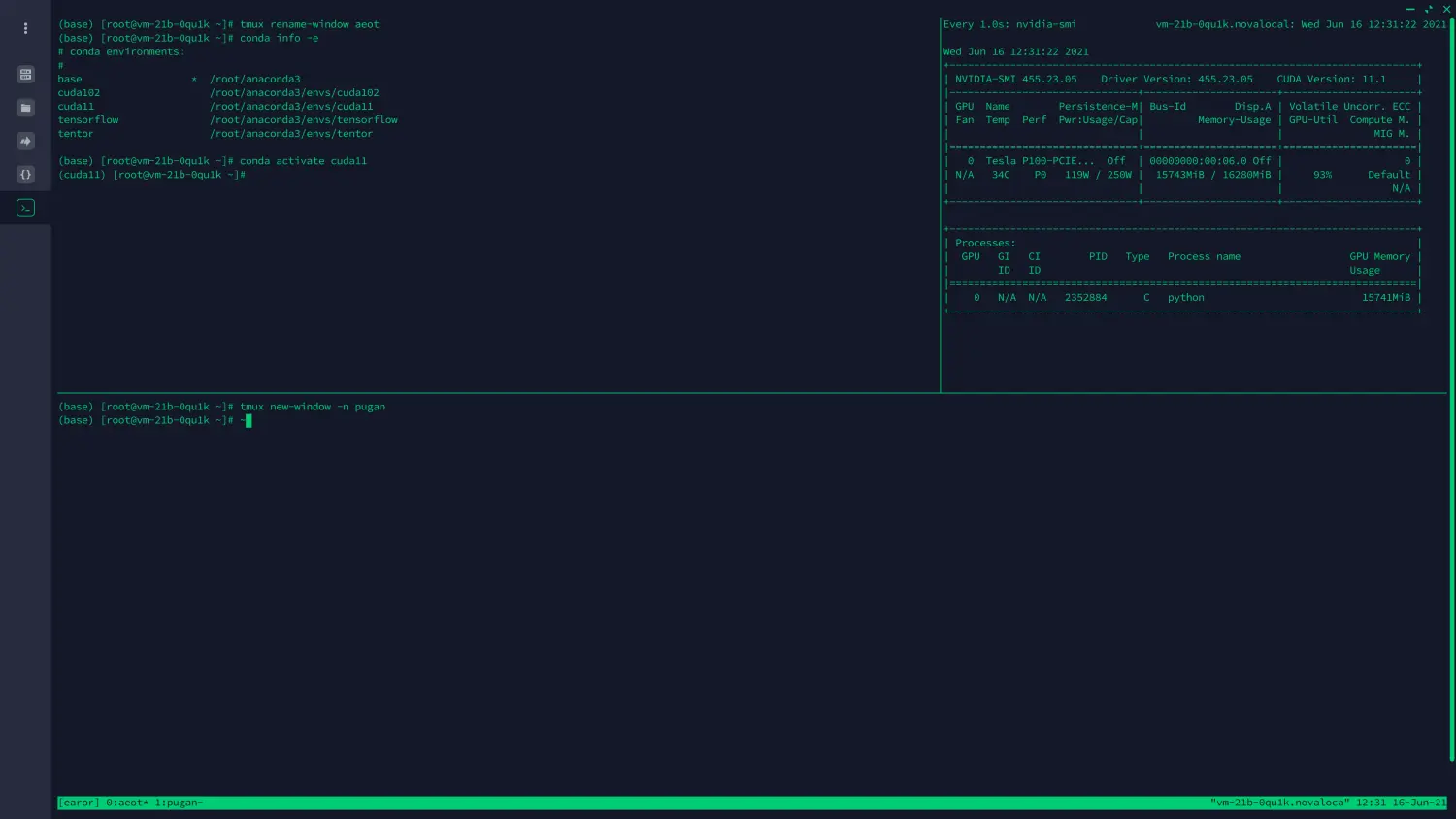1456x819 pixels.
Task: Click the /root/anaconda3/envs/tensorflow path
Action: (303, 120)
